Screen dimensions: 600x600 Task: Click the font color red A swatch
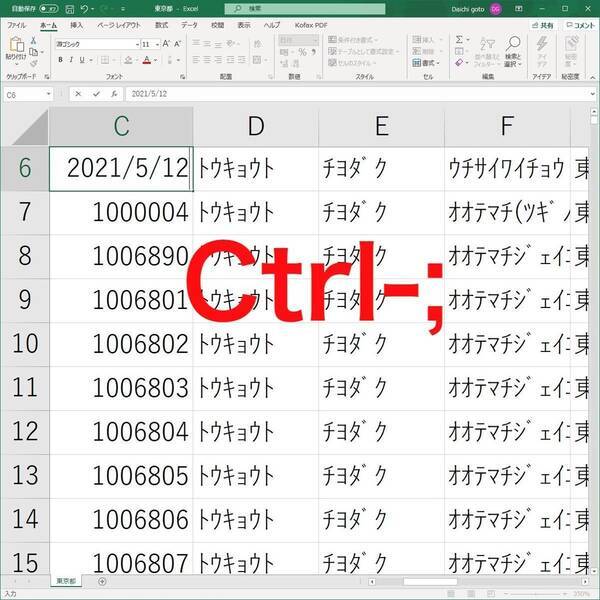coord(147,60)
